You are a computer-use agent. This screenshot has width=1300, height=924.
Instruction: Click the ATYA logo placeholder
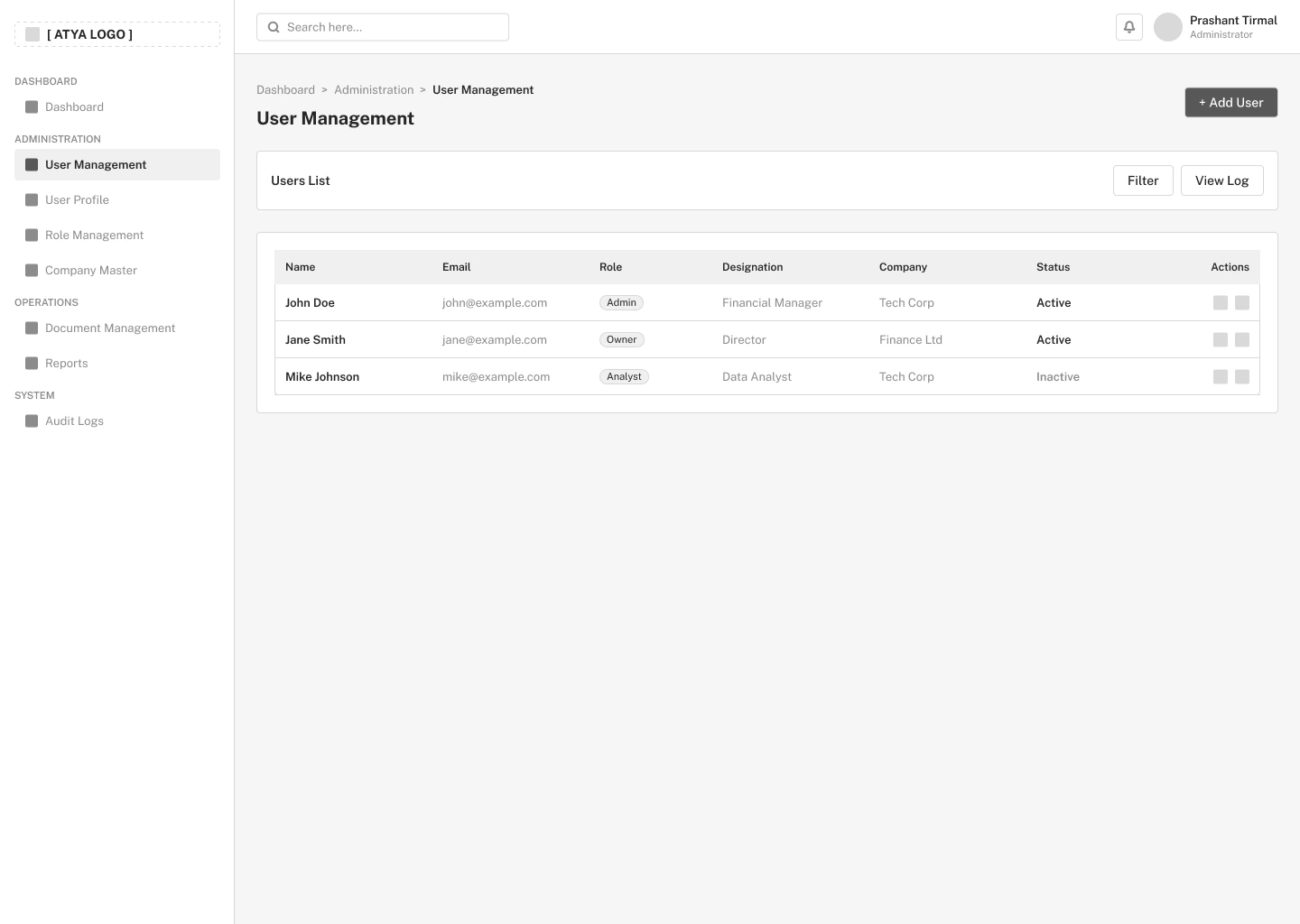click(117, 34)
